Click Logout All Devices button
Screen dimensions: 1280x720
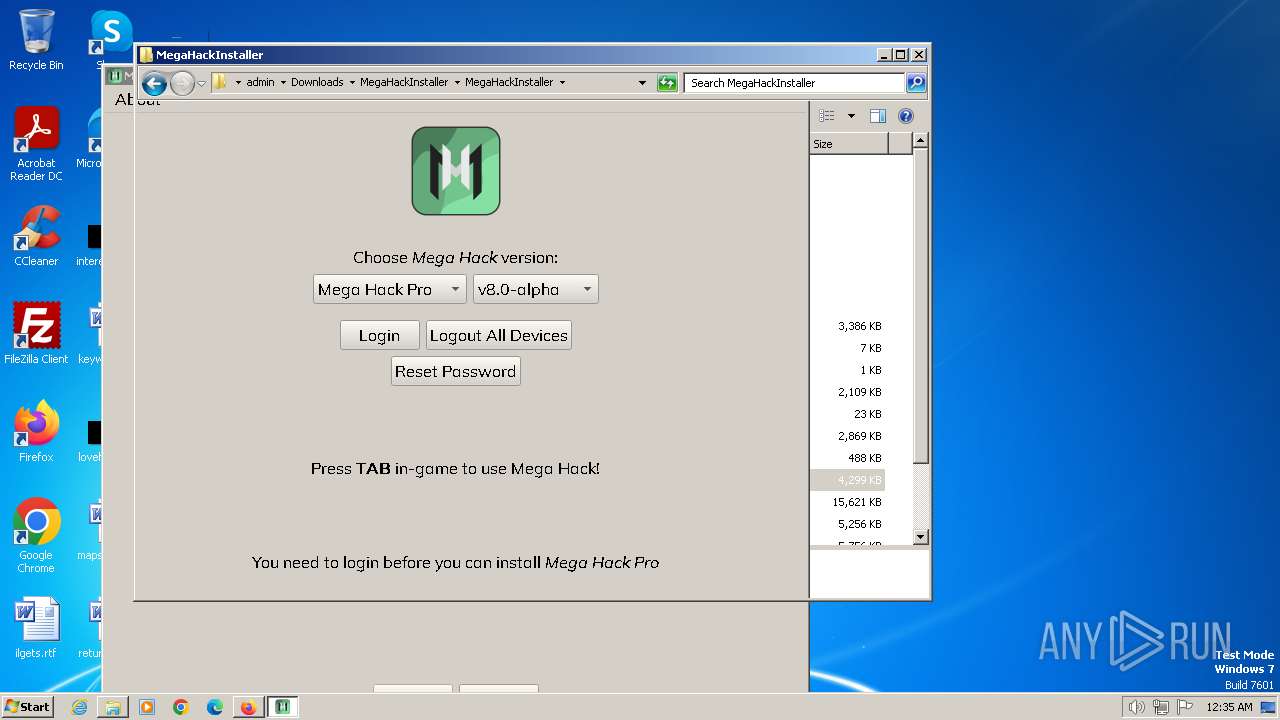click(x=499, y=335)
